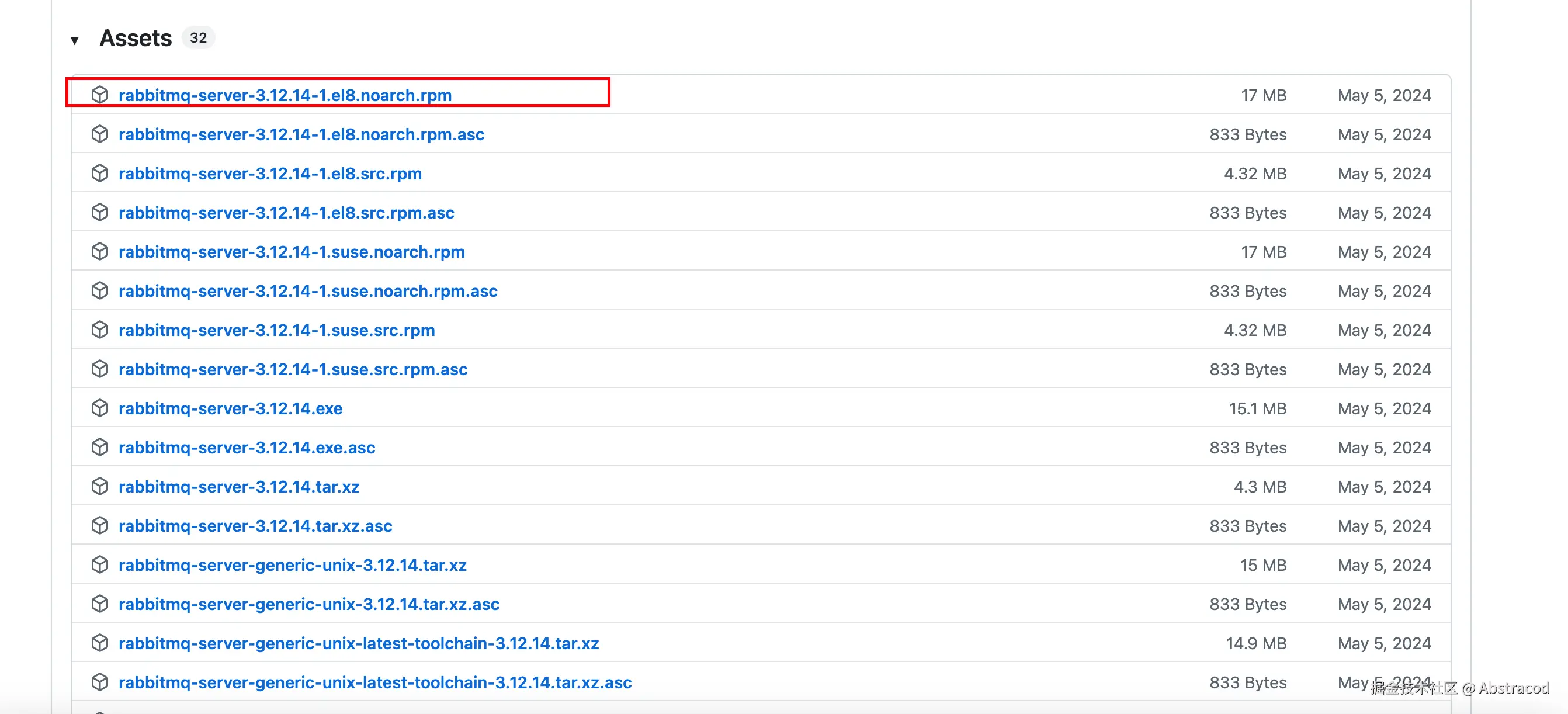
Task: Click 17 MB size of el8.noarch.rpm
Action: pos(1264,96)
